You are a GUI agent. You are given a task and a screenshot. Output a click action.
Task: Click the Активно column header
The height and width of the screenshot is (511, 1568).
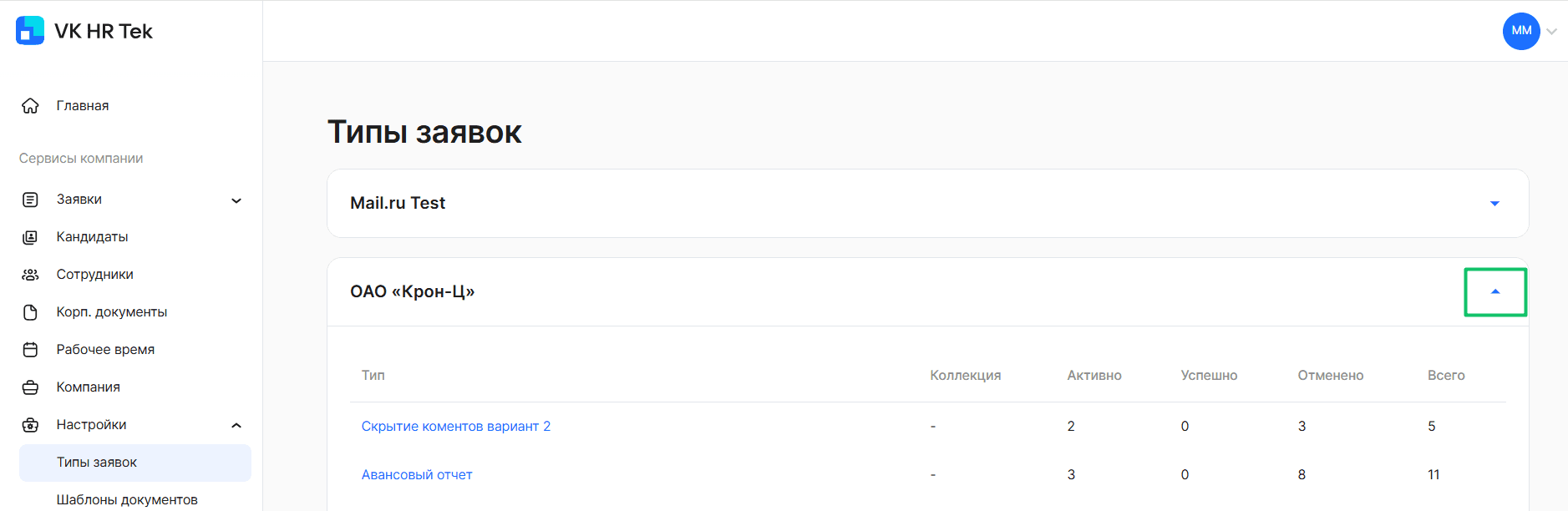click(1094, 376)
